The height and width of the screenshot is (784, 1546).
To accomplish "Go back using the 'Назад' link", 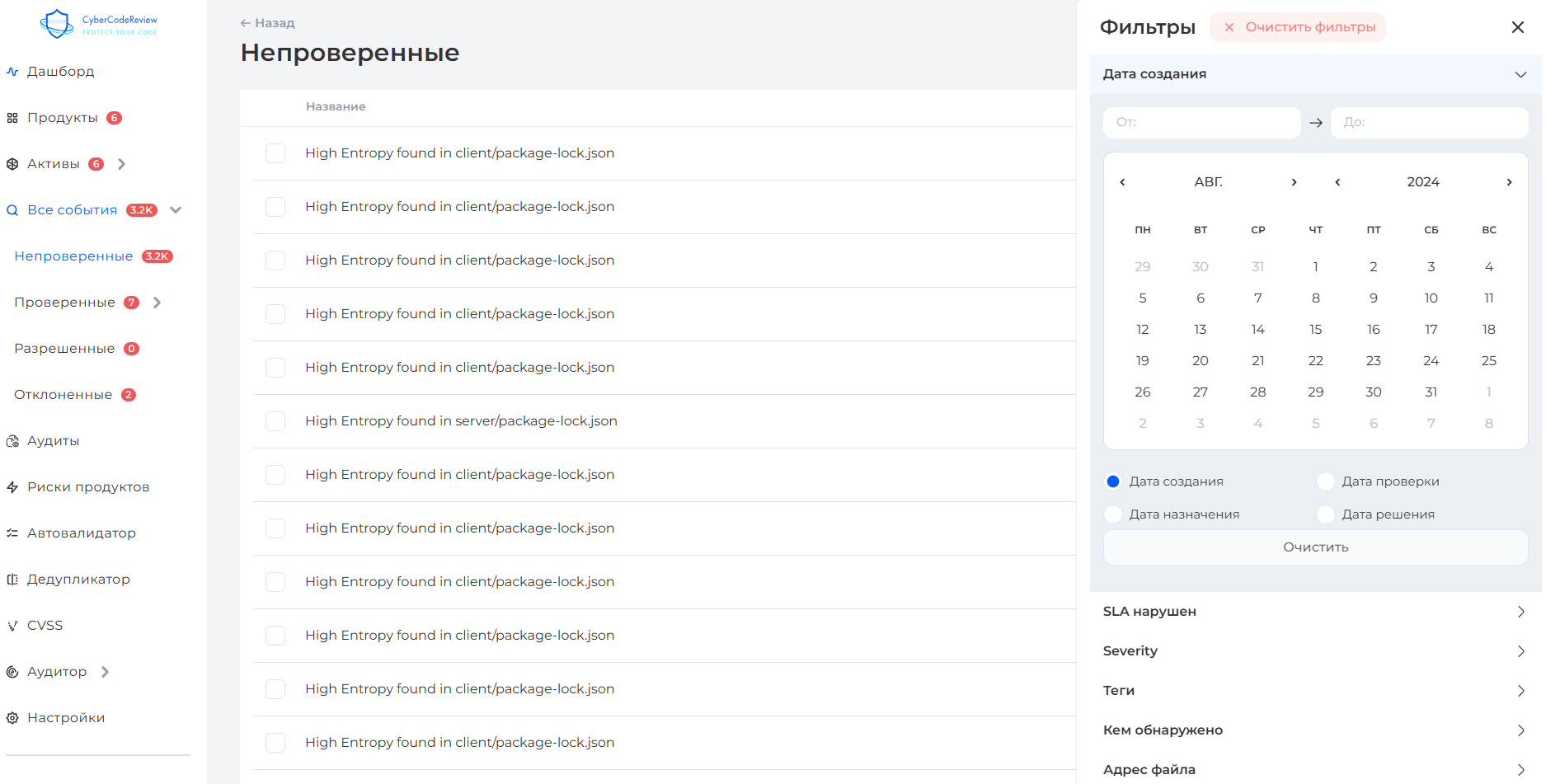I will coord(268,23).
